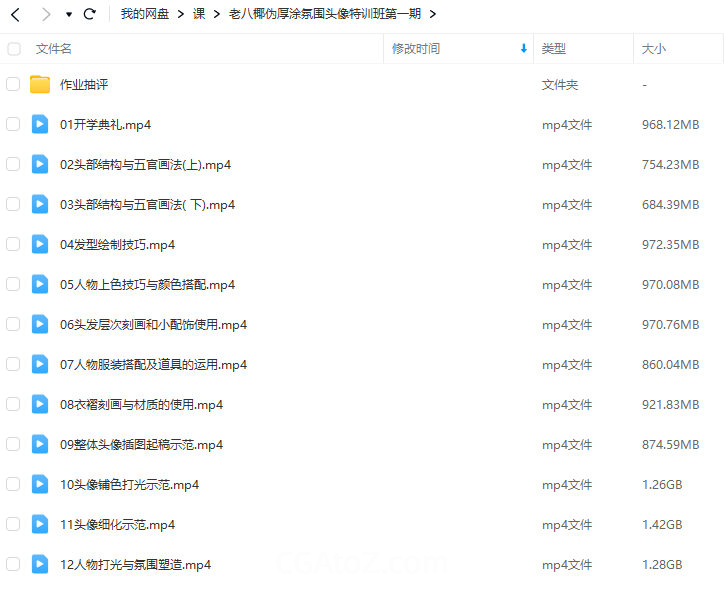Toggle sort arrow on 修改时间 column
Image resolution: width=724 pixels, height=593 pixels.
pyautogui.click(x=523, y=49)
